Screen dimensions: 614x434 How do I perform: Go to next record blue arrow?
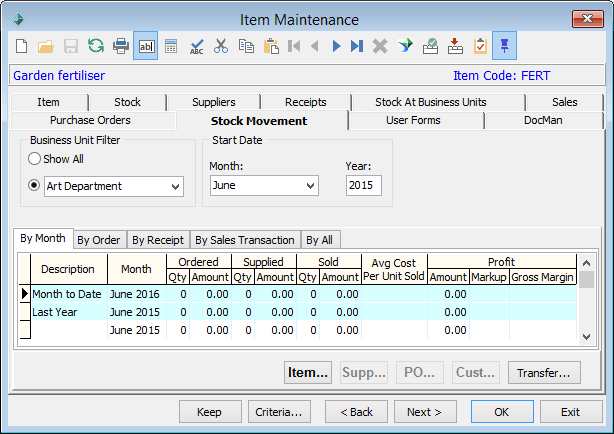(336, 46)
